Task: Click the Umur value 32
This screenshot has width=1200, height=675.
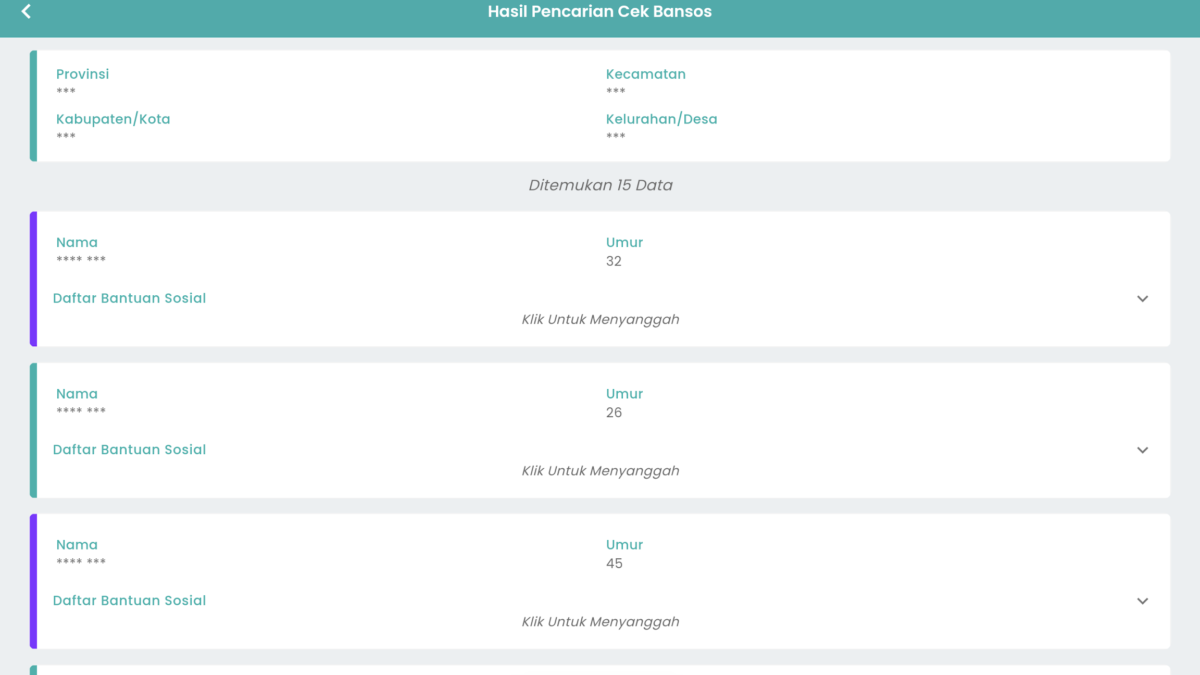Action: pyautogui.click(x=615, y=261)
